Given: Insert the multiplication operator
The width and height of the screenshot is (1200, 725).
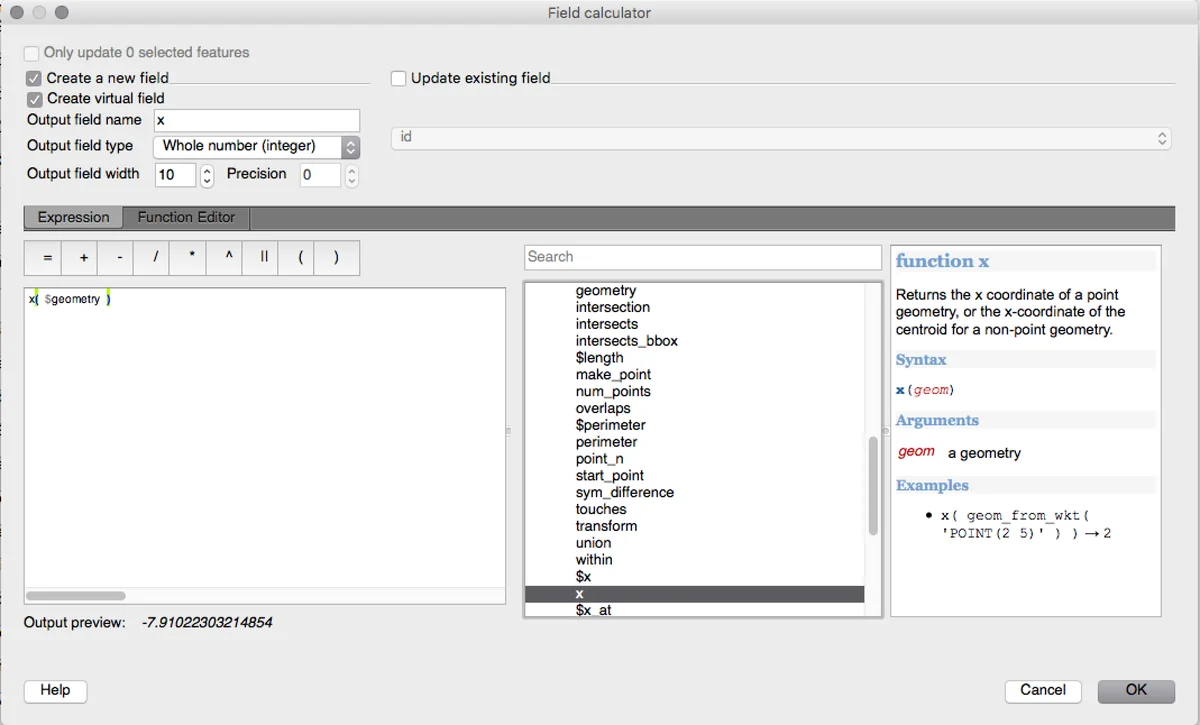Looking at the screenshot, I should point(191,258).
